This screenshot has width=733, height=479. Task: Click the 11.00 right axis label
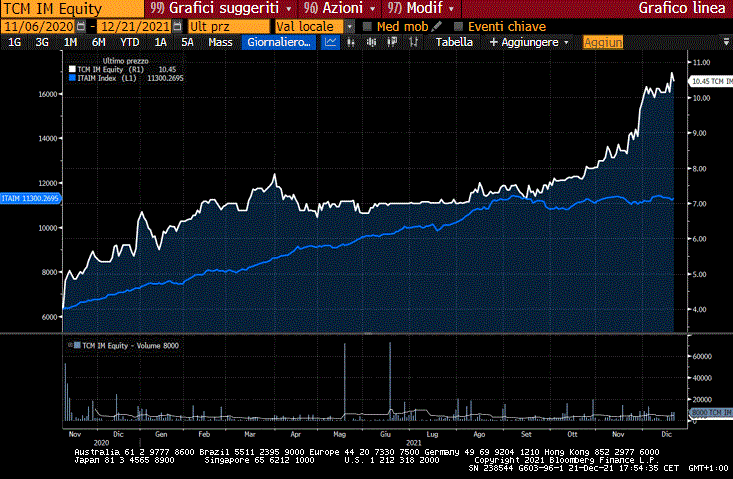pyautogui.click(x=701, y=62)
